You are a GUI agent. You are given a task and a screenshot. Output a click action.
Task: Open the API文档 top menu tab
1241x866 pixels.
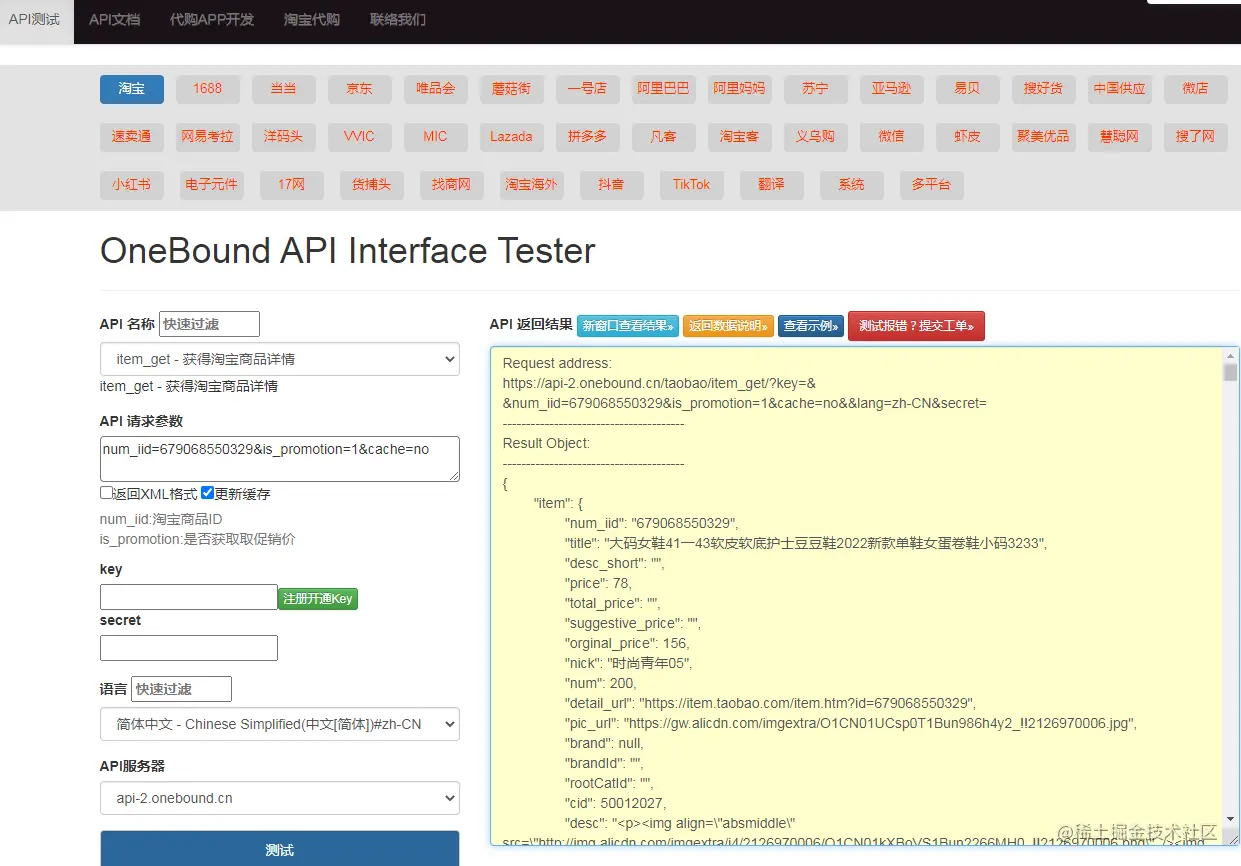pyautogui.click(x=114, y=20)
